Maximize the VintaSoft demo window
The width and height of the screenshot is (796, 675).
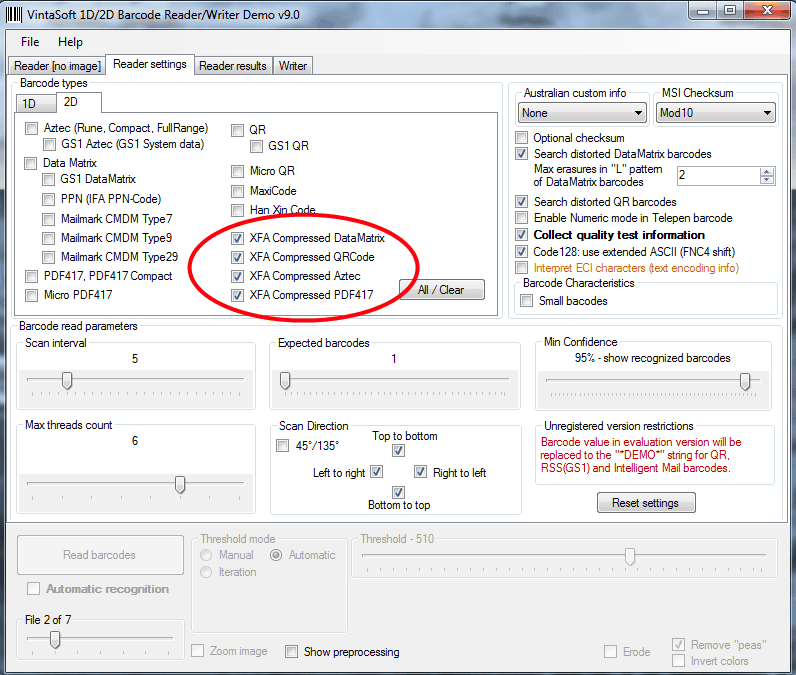(x=729, y=10)
